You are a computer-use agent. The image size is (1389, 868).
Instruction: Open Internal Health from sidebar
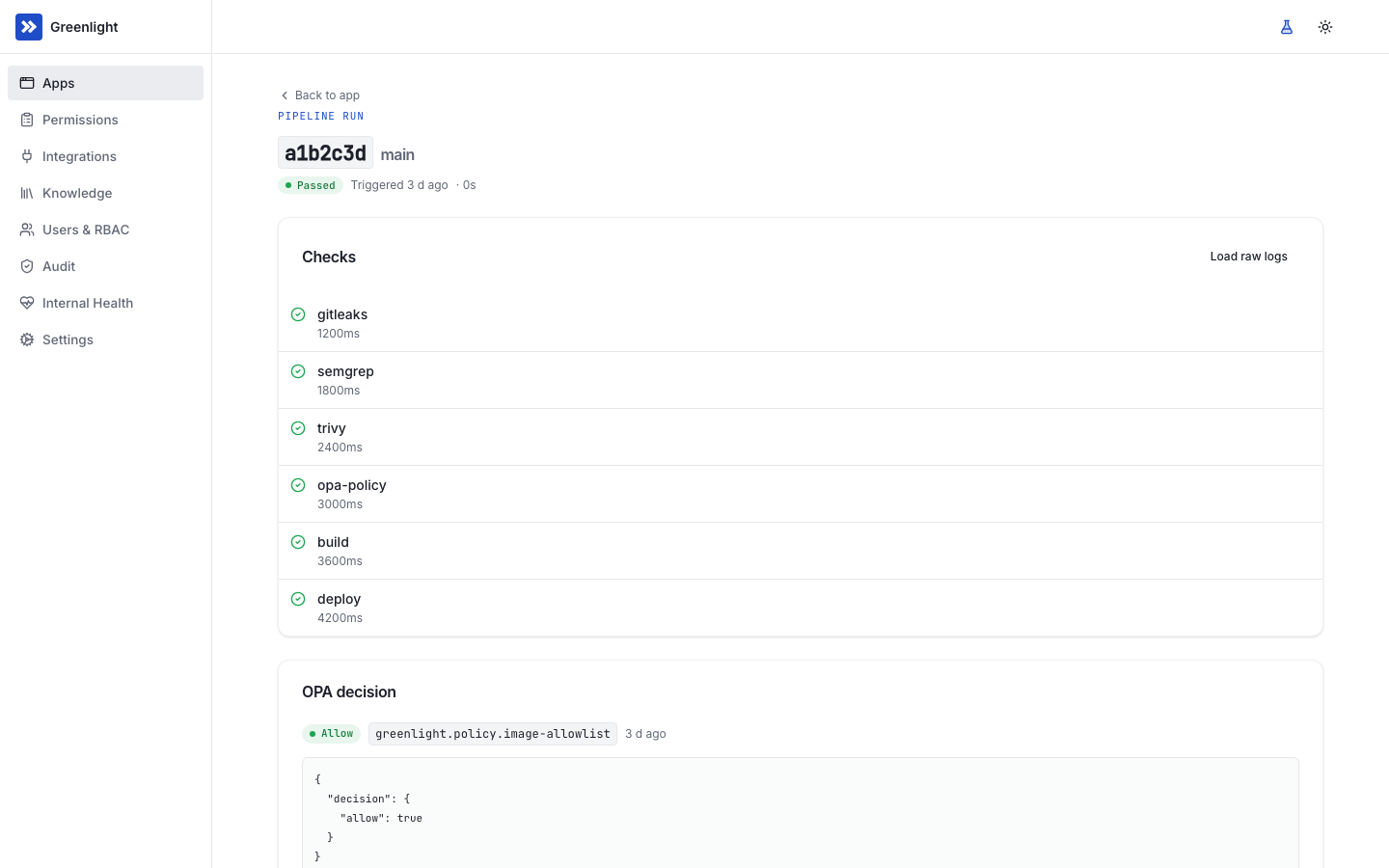[105, 303]
